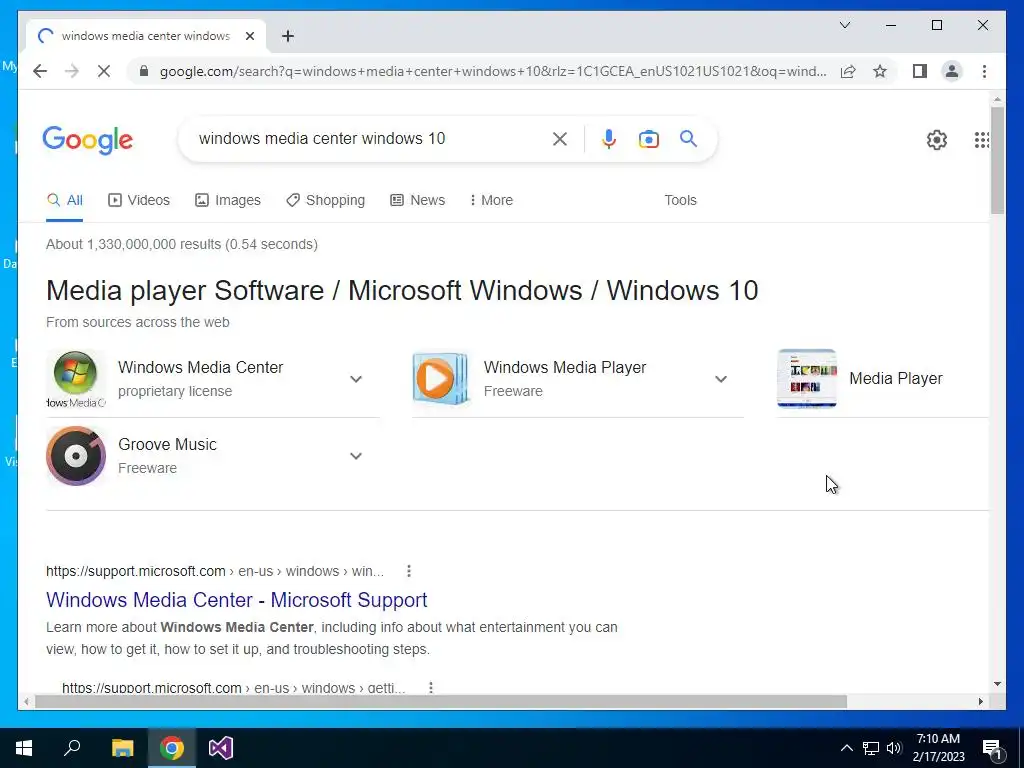Click the horizontal scrollbar thumb
The image size is (1024, 768).
click(441, 701)
